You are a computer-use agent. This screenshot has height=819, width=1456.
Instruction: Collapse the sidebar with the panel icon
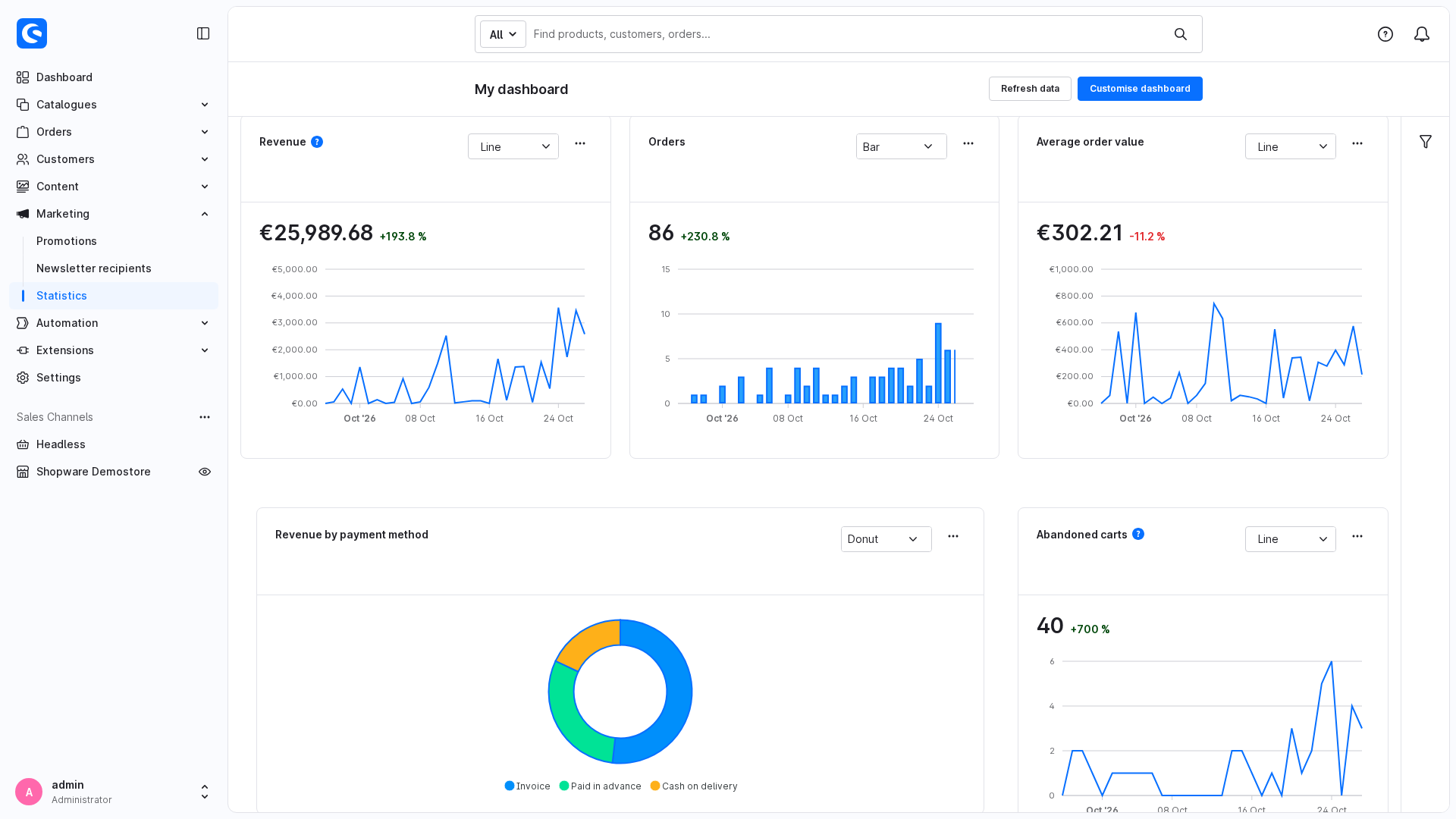click(x=203, y=33)
